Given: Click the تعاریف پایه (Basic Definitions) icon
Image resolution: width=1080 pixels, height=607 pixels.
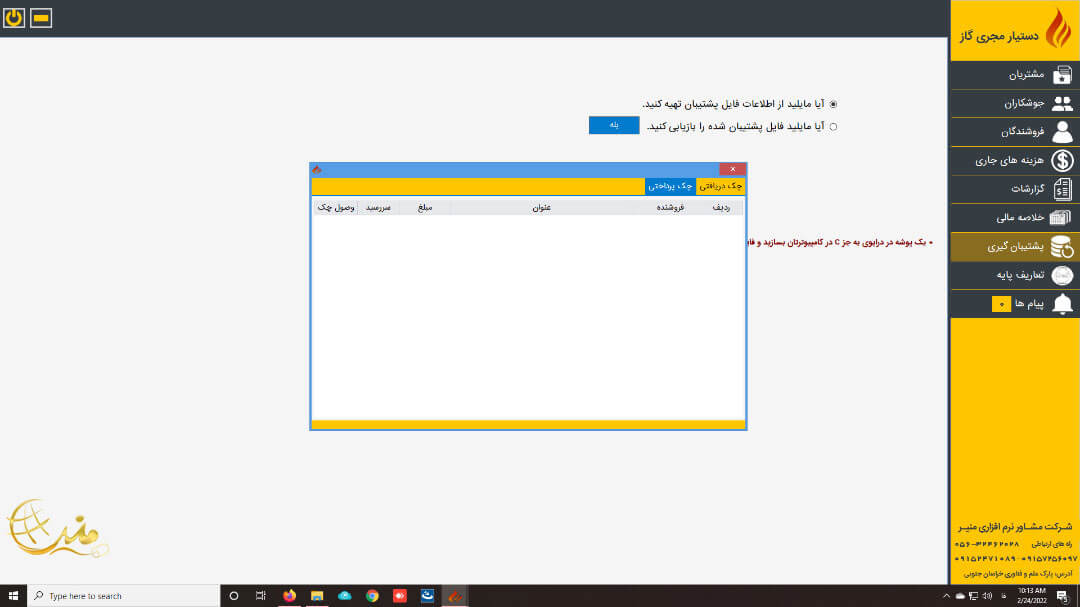Looking at the screenshot, I should tap(1063, 275).
